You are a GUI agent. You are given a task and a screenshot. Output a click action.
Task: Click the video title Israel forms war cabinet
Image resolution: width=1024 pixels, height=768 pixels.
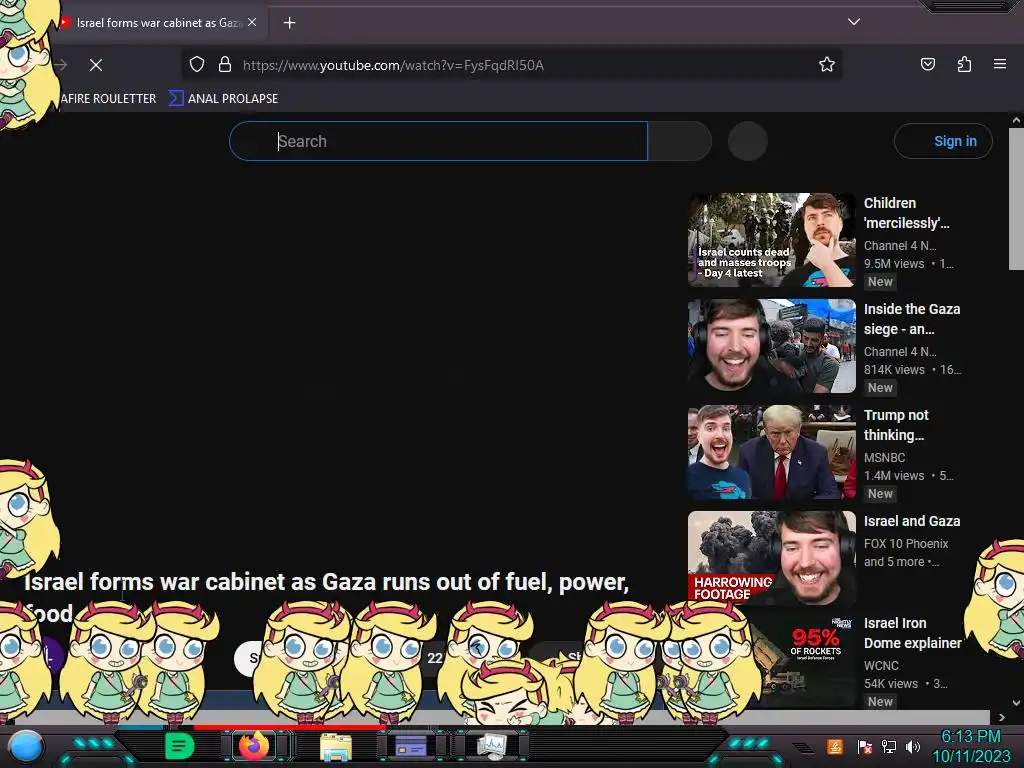pyautogui.click(x=326, y=597)
